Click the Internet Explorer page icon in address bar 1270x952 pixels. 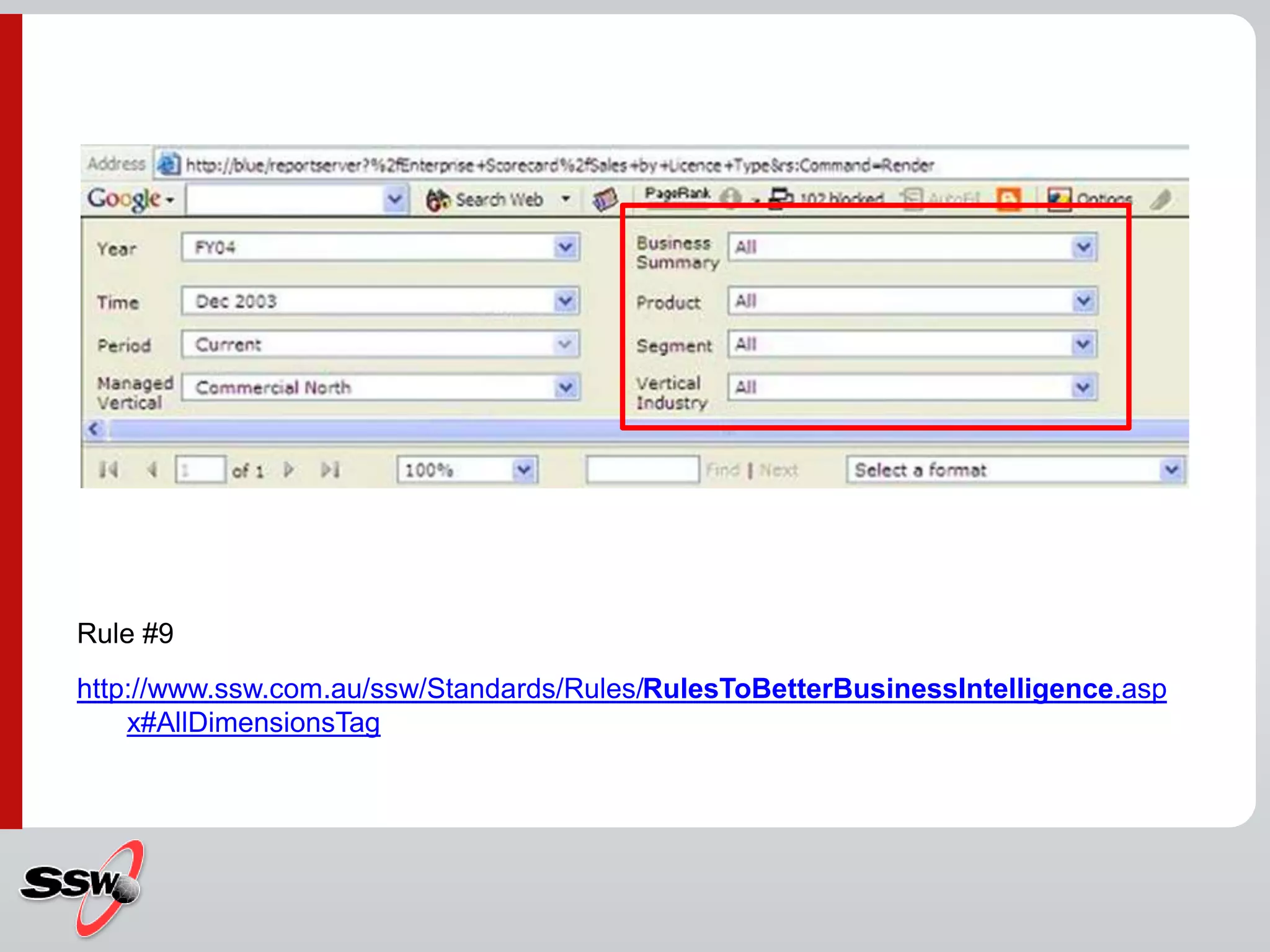168,165
